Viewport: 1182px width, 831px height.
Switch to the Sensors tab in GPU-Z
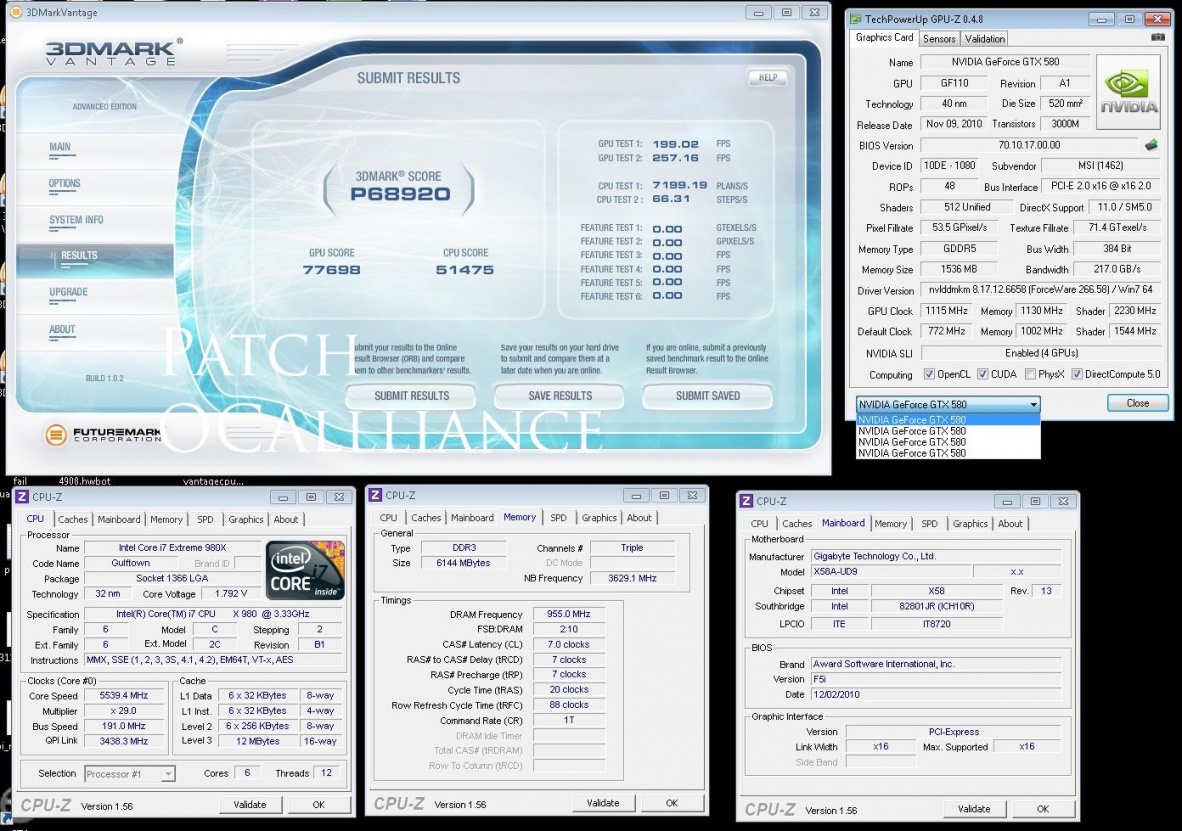pyautogui.click(x=939, y=38)
